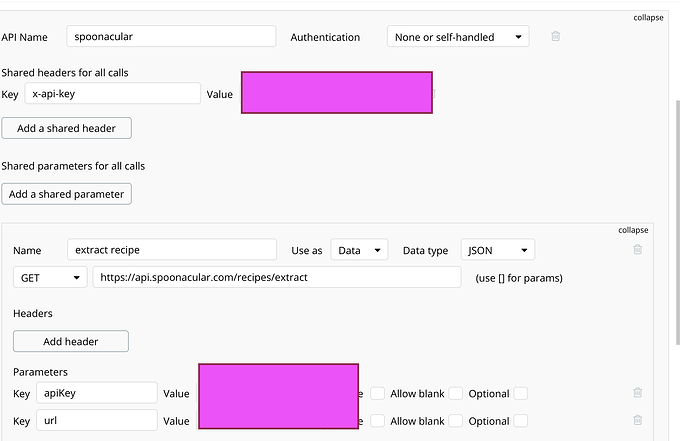The image size is (690, 441).
Task: Change the Data type JSON dropdown
Action: pyautogui.click(x=497, y=250)
